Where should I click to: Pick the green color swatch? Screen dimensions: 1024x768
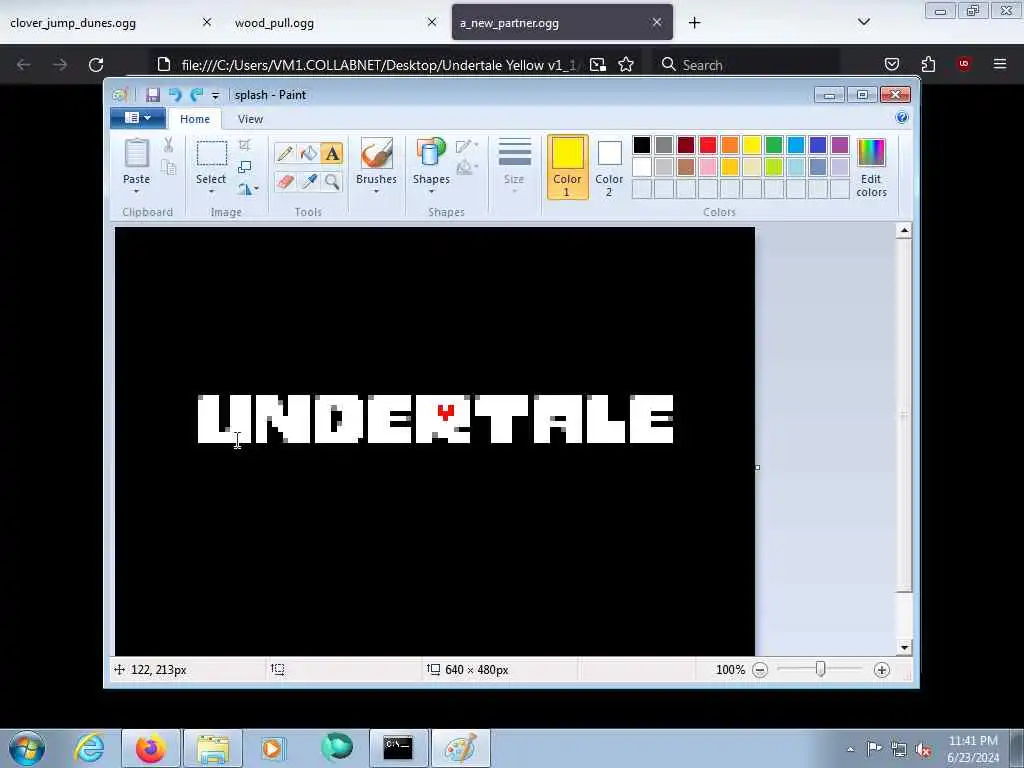click(774, 145)
